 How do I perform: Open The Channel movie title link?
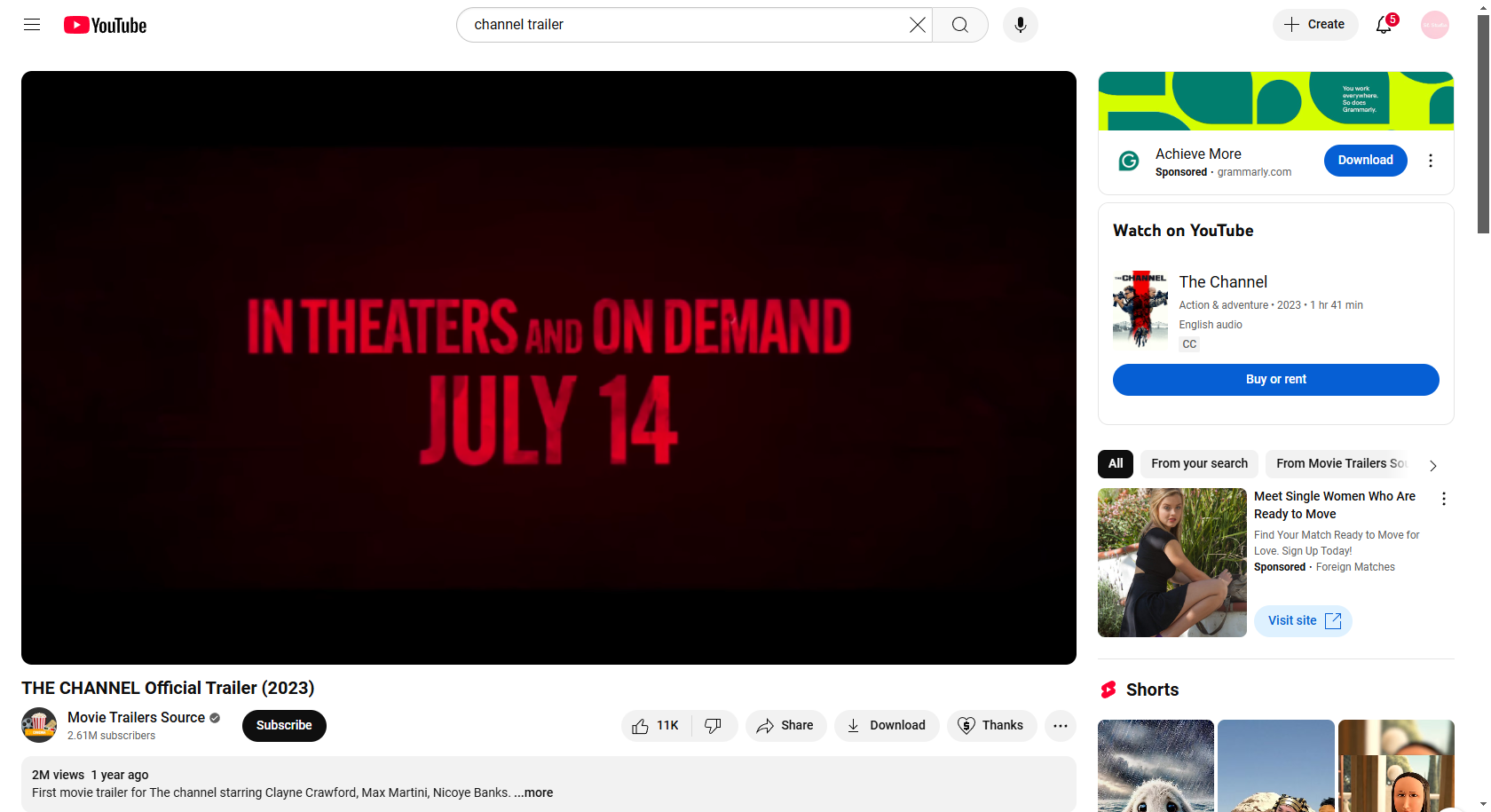click(1223, 281)
